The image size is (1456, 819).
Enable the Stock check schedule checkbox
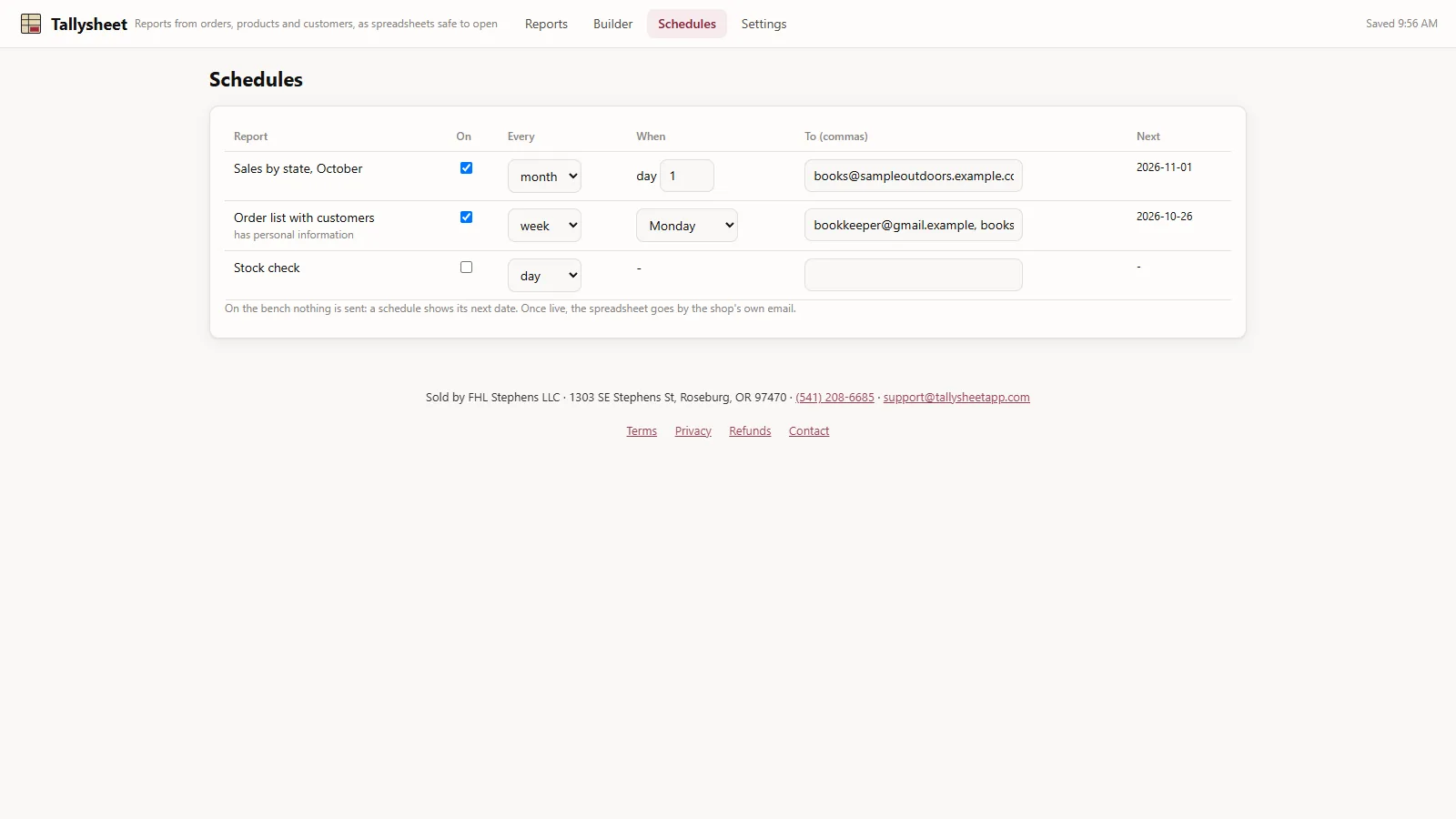point(466,268)
